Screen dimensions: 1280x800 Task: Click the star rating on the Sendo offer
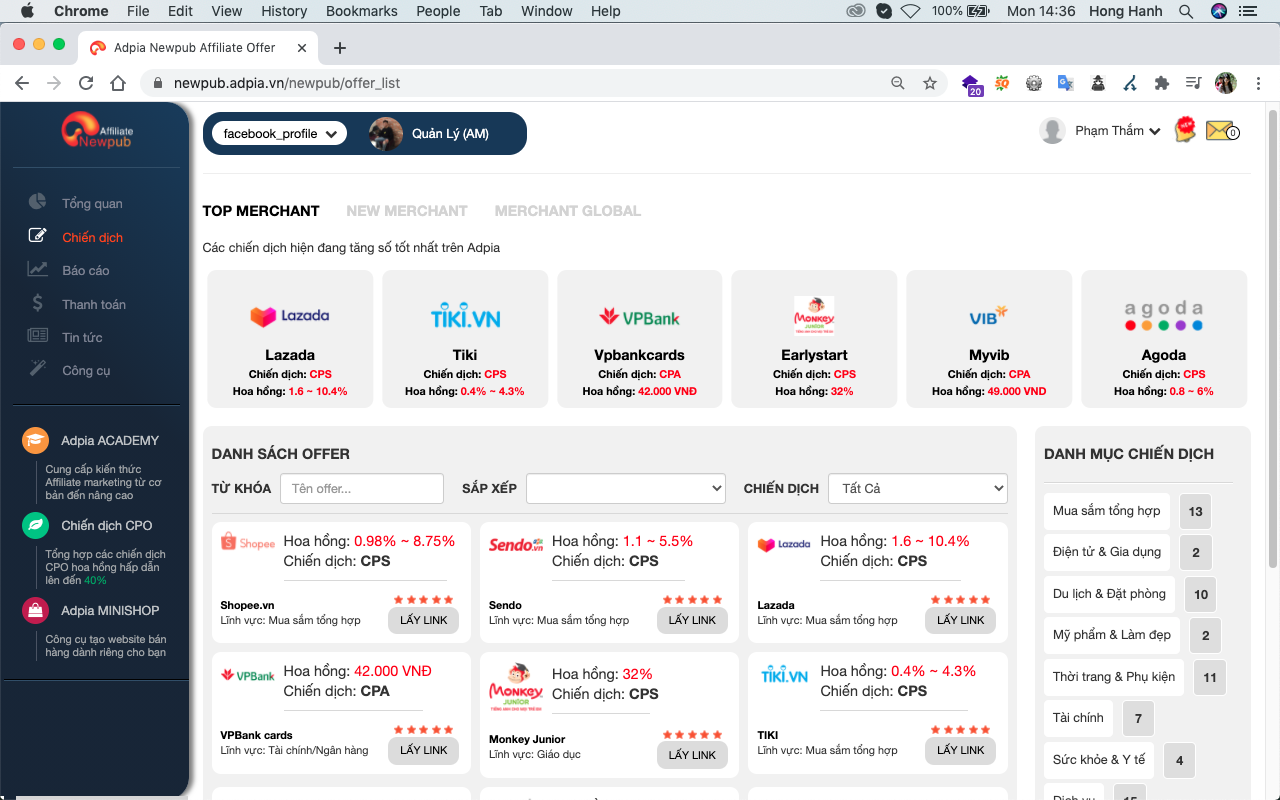(692, 599)
